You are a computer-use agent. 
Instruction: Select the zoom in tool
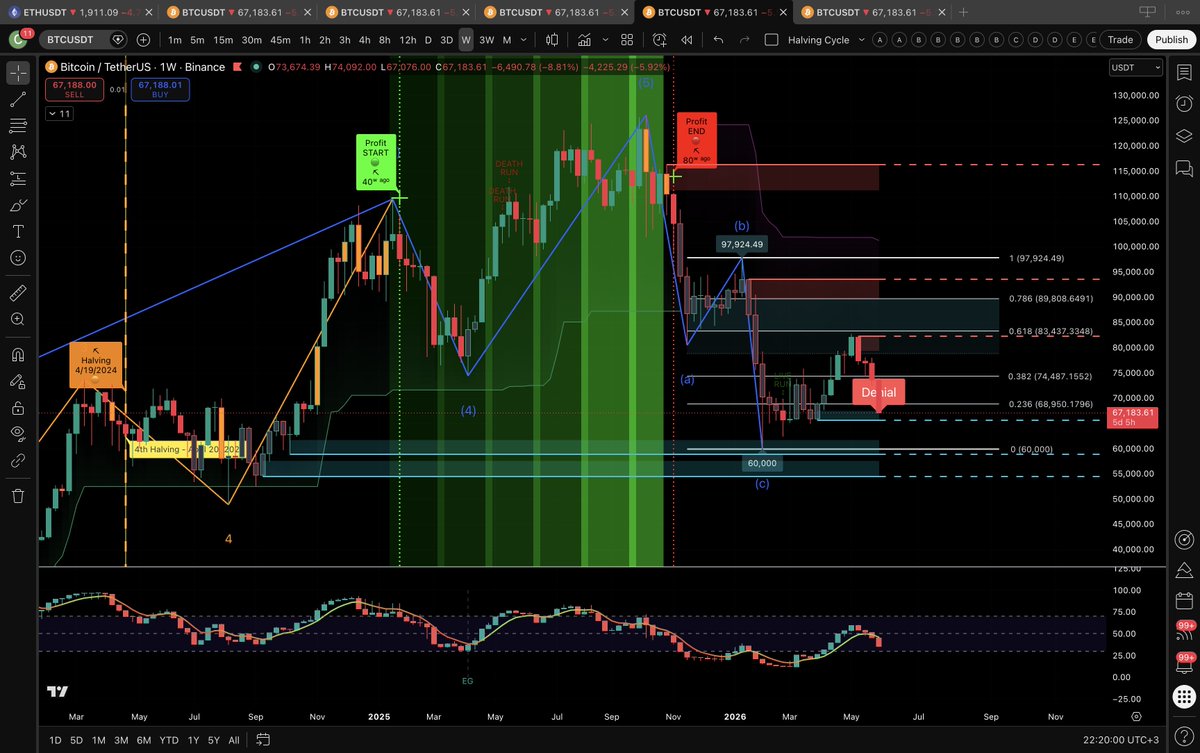pyautogui.click(x=18, y=319)
